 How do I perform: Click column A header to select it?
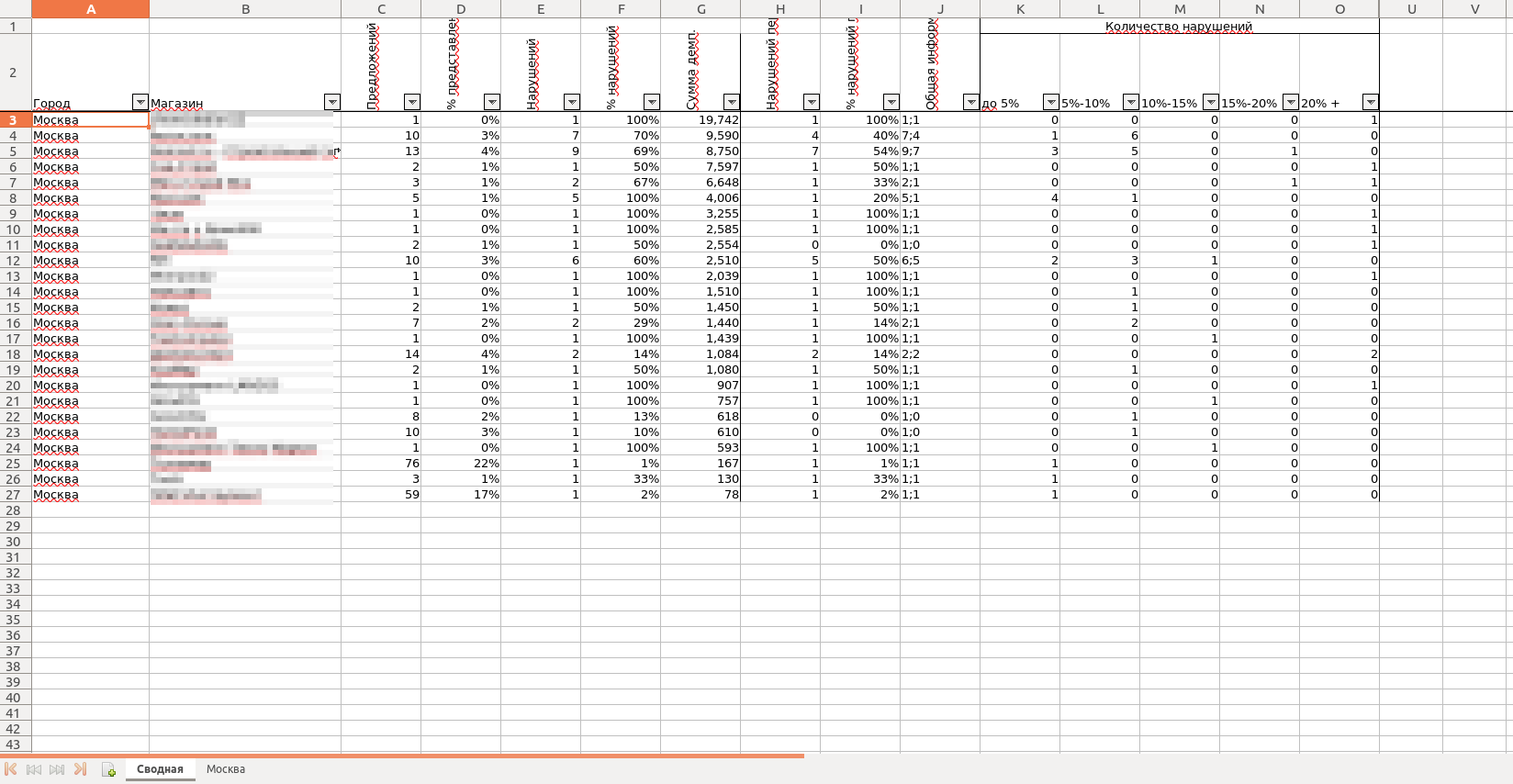[x=90, y=9]
